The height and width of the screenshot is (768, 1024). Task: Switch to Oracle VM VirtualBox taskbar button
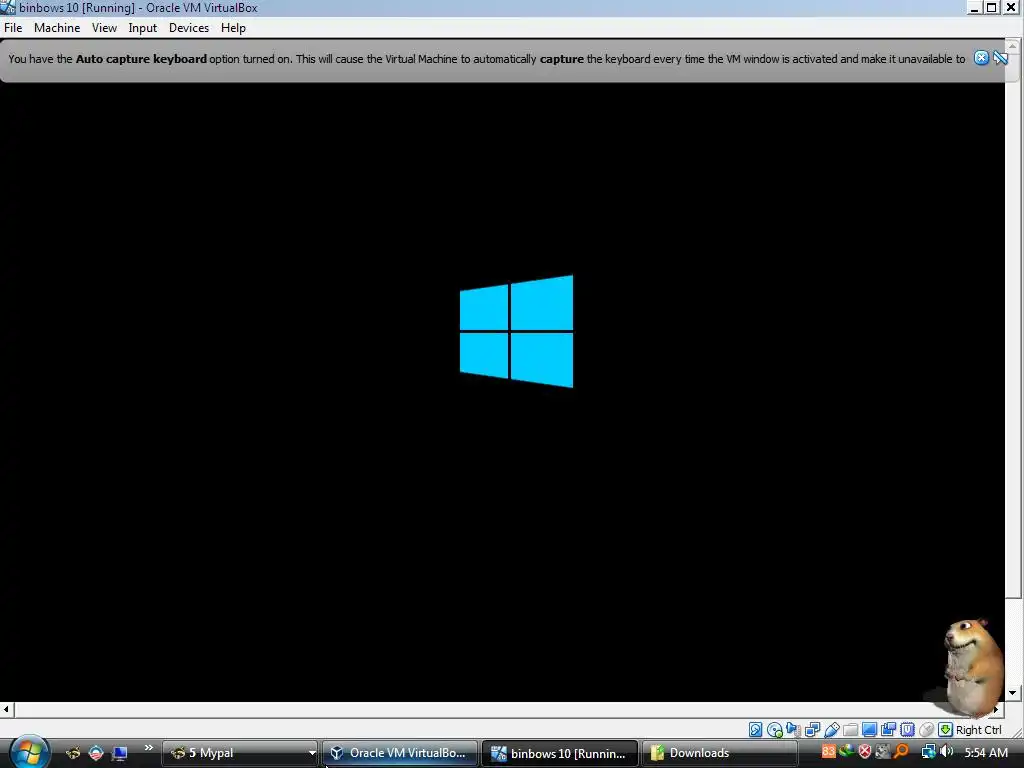[401, 753]
